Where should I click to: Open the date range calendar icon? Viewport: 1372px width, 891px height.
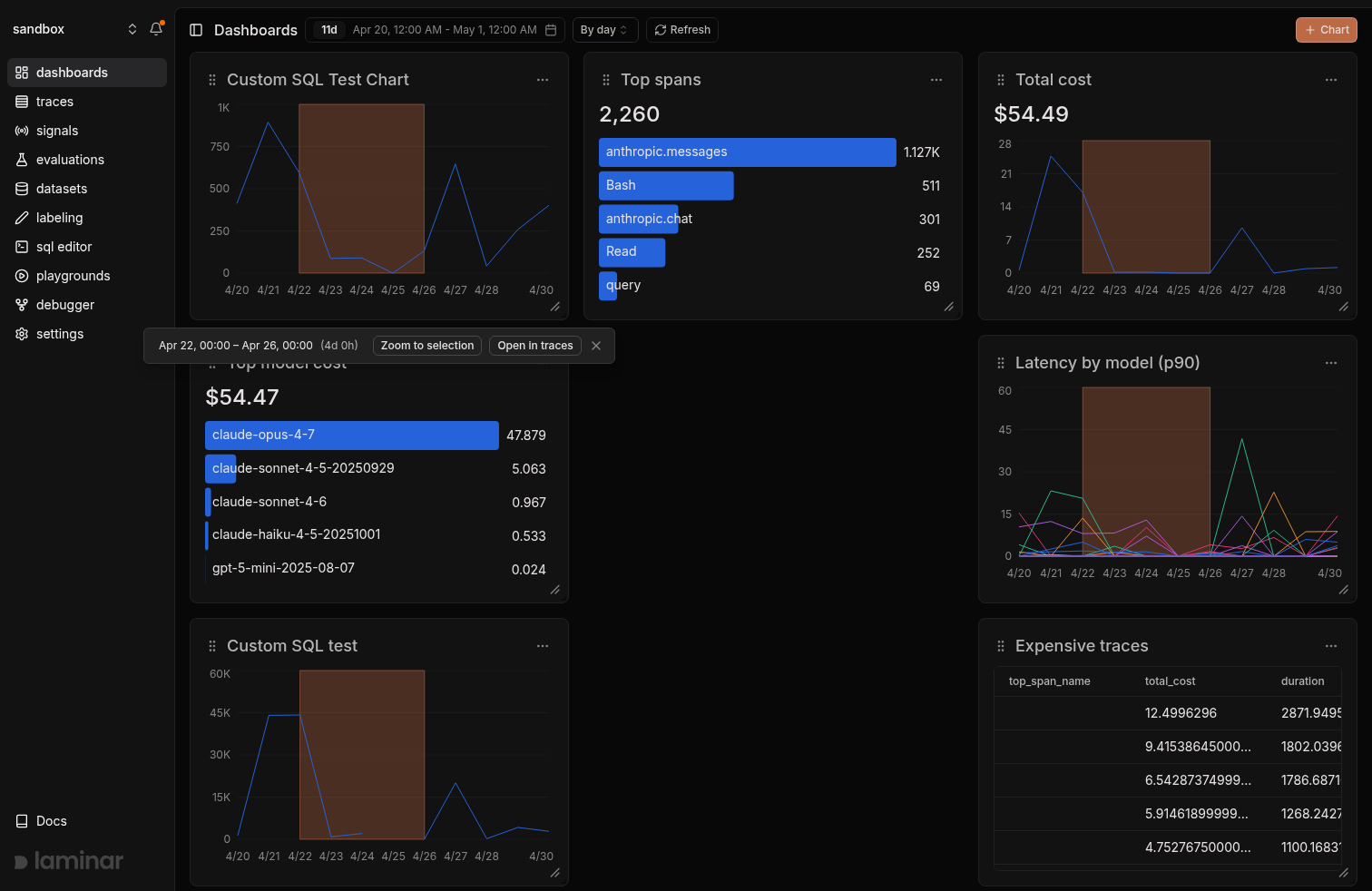pos(551,30)
